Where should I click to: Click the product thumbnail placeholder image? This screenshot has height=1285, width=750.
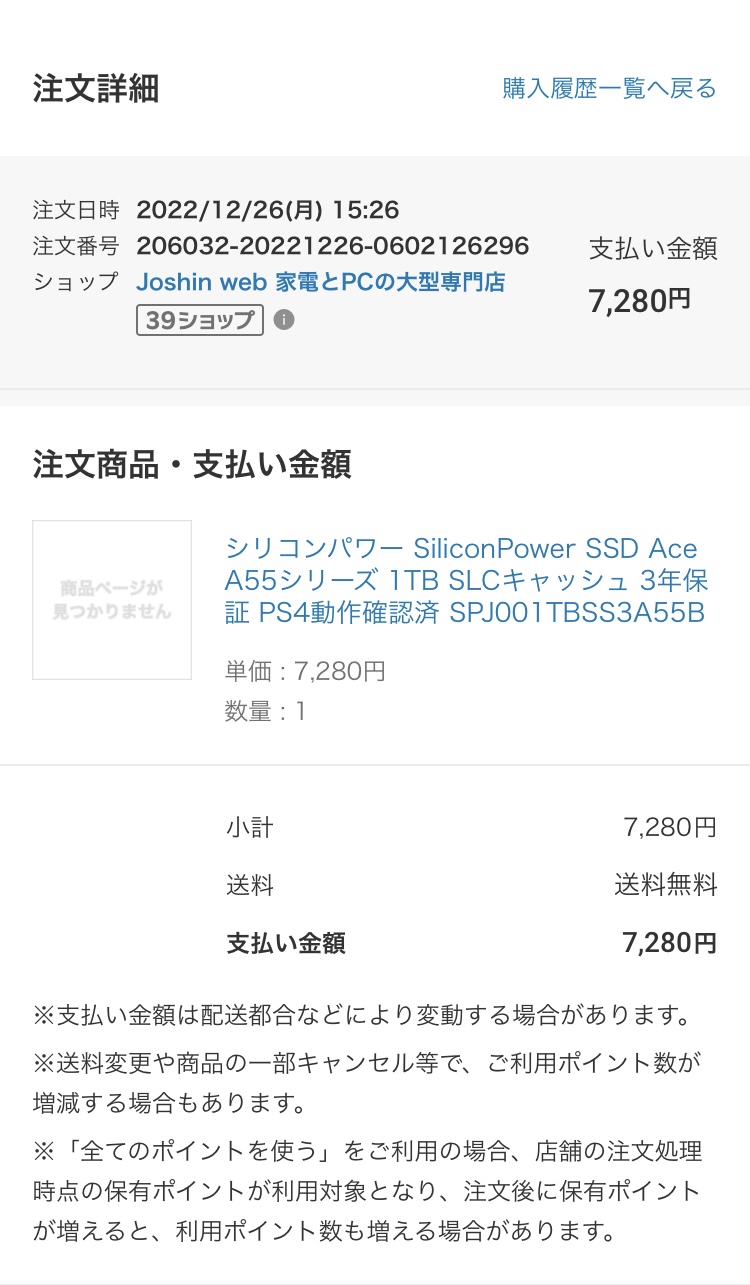click(112, 600)
